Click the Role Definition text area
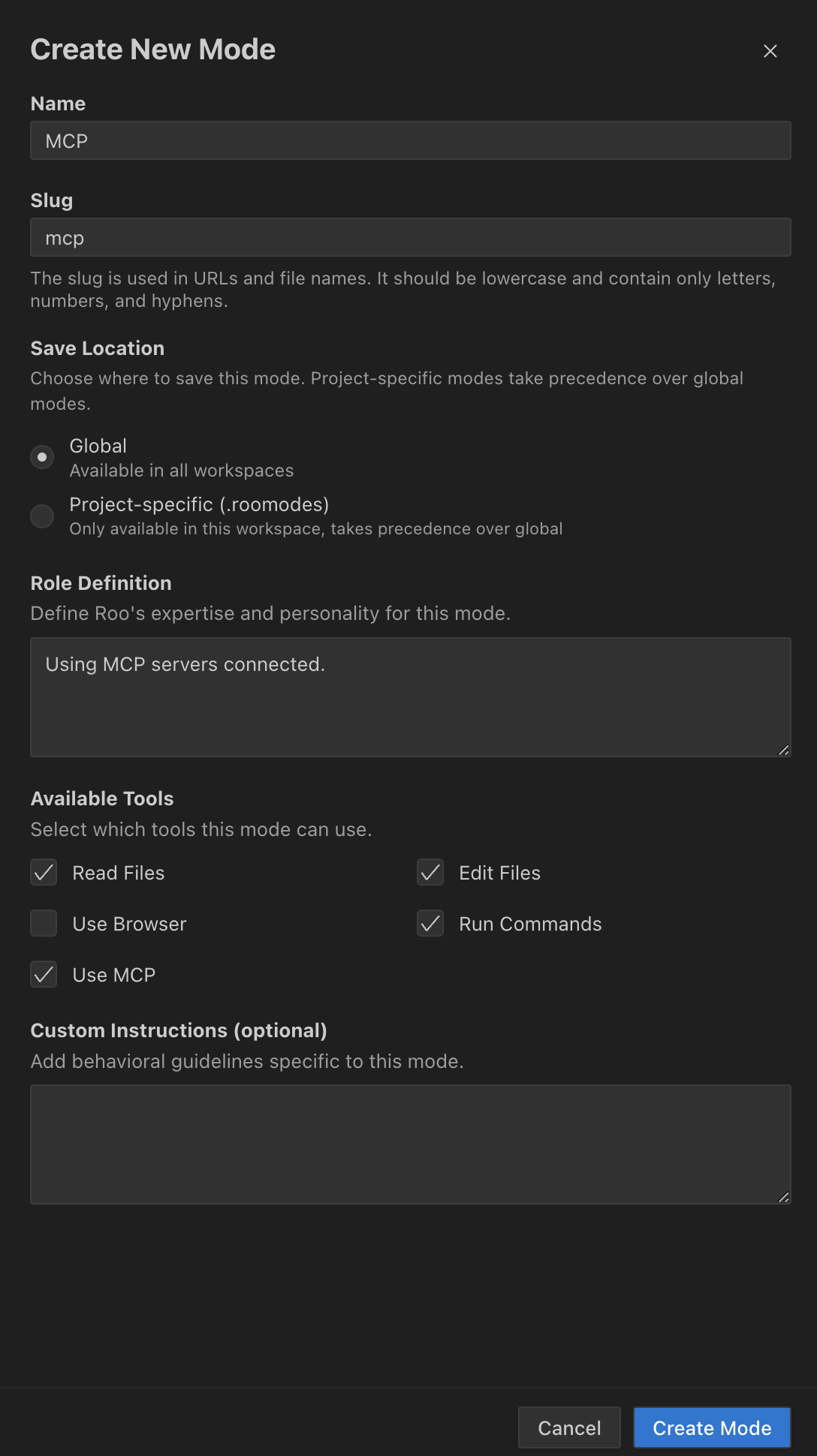The image size is (817, 1456). pos(411,697)
